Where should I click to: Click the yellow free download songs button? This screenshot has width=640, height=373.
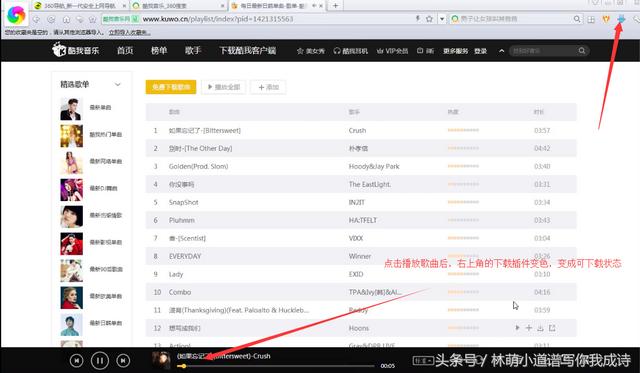point(171,87)
